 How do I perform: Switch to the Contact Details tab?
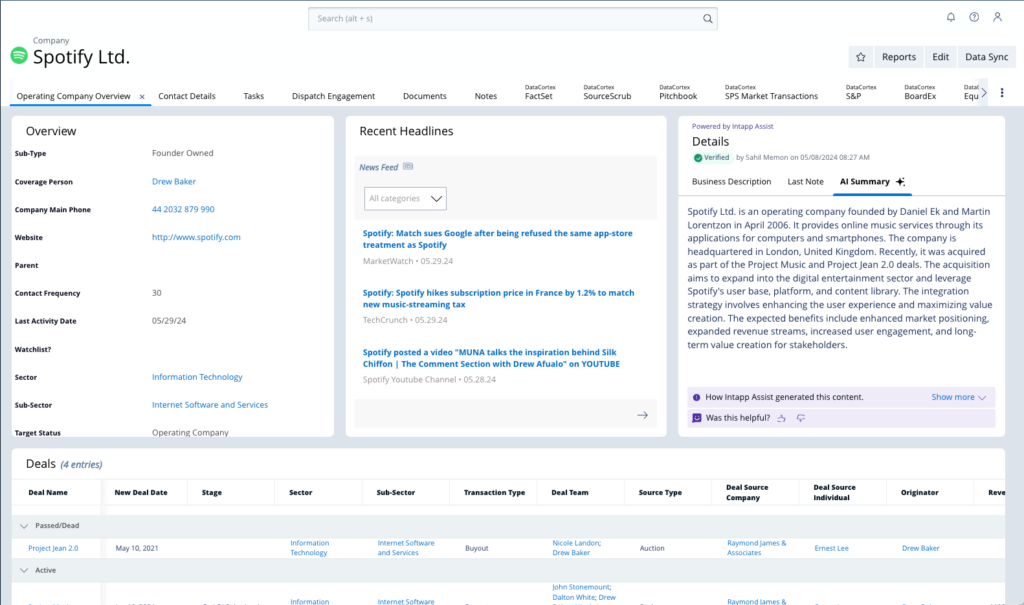pyautogui.click(x=187, y=96)
